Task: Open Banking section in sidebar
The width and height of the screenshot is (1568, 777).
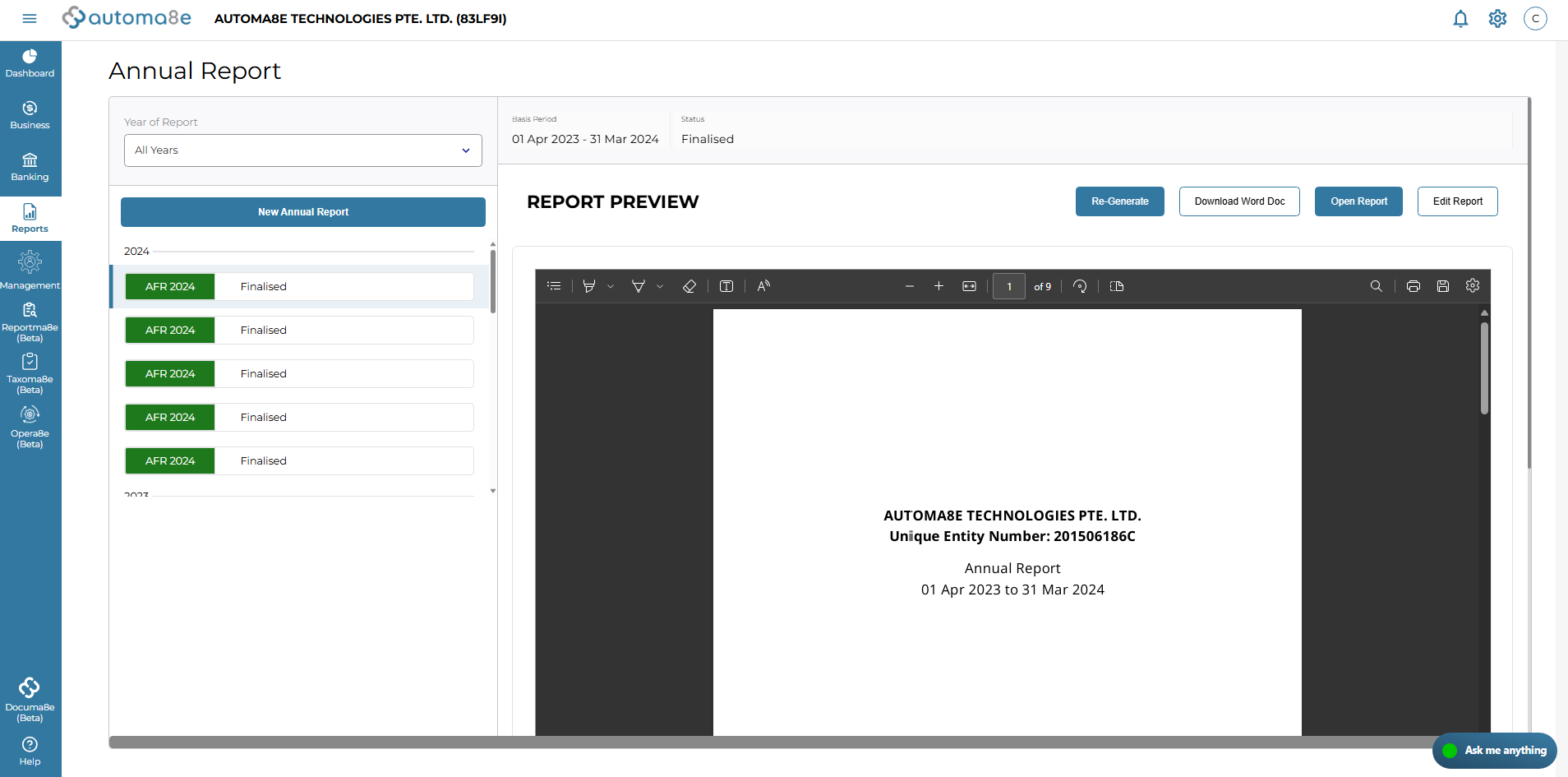Action: pos(30,167)
